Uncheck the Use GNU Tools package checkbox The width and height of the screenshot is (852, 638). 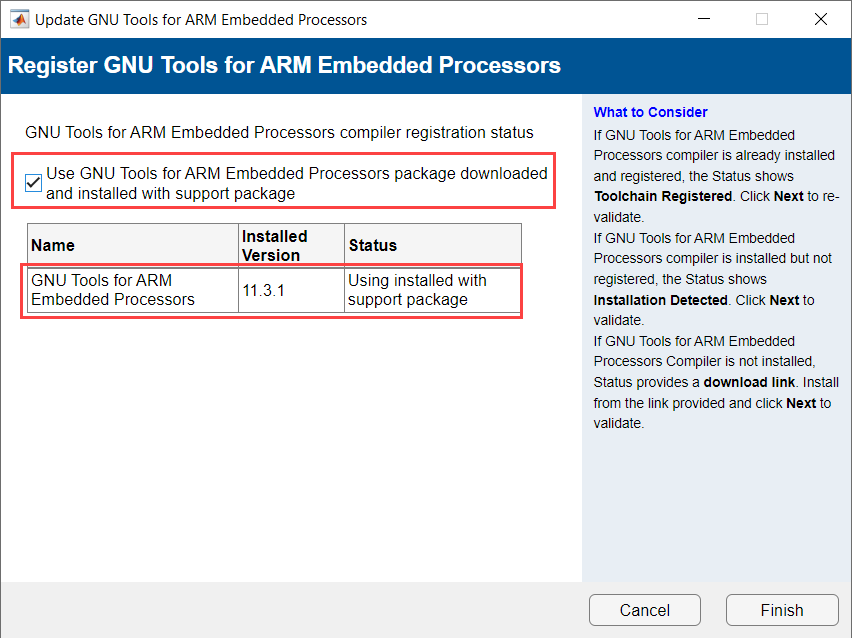pyautogui.click(x=34, y=183)
